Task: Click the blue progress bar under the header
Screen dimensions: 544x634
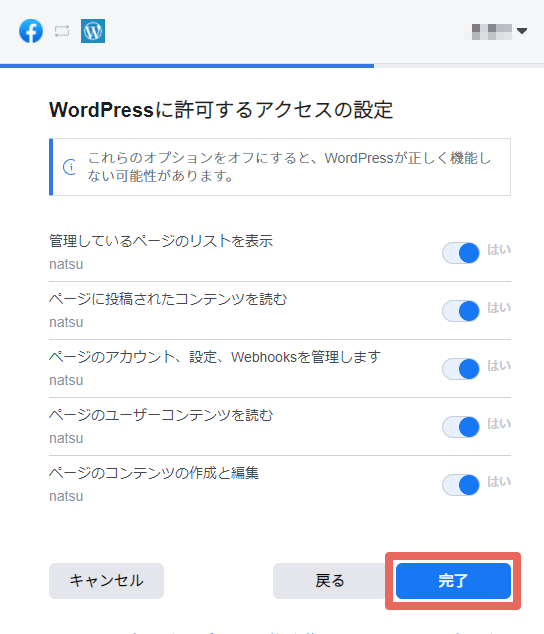Action: tap(187, 66)
